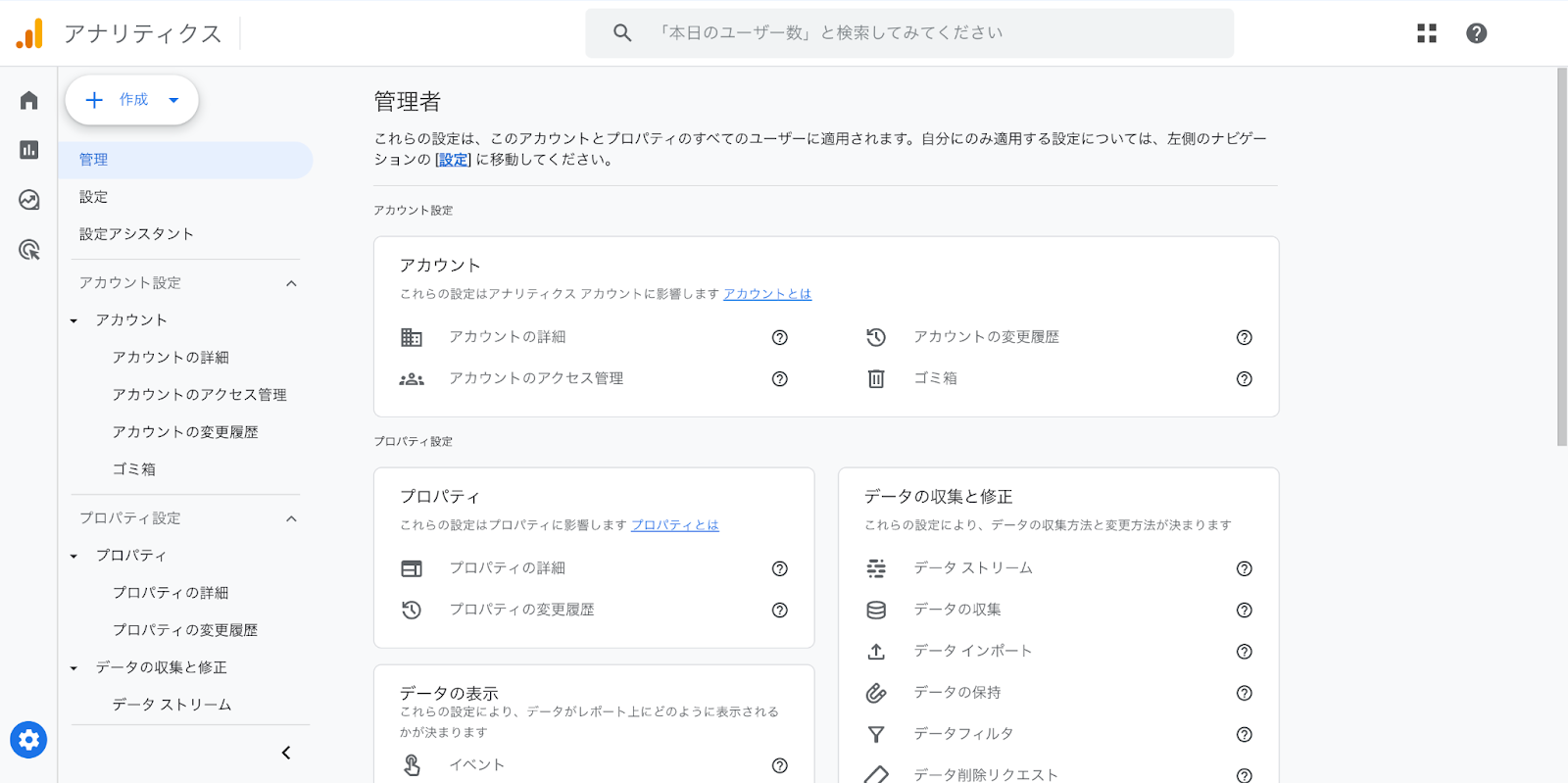The image size is (1568, 783).
Task: Click help icon for プロパティの変更履歴
Action: pos(780,610)
